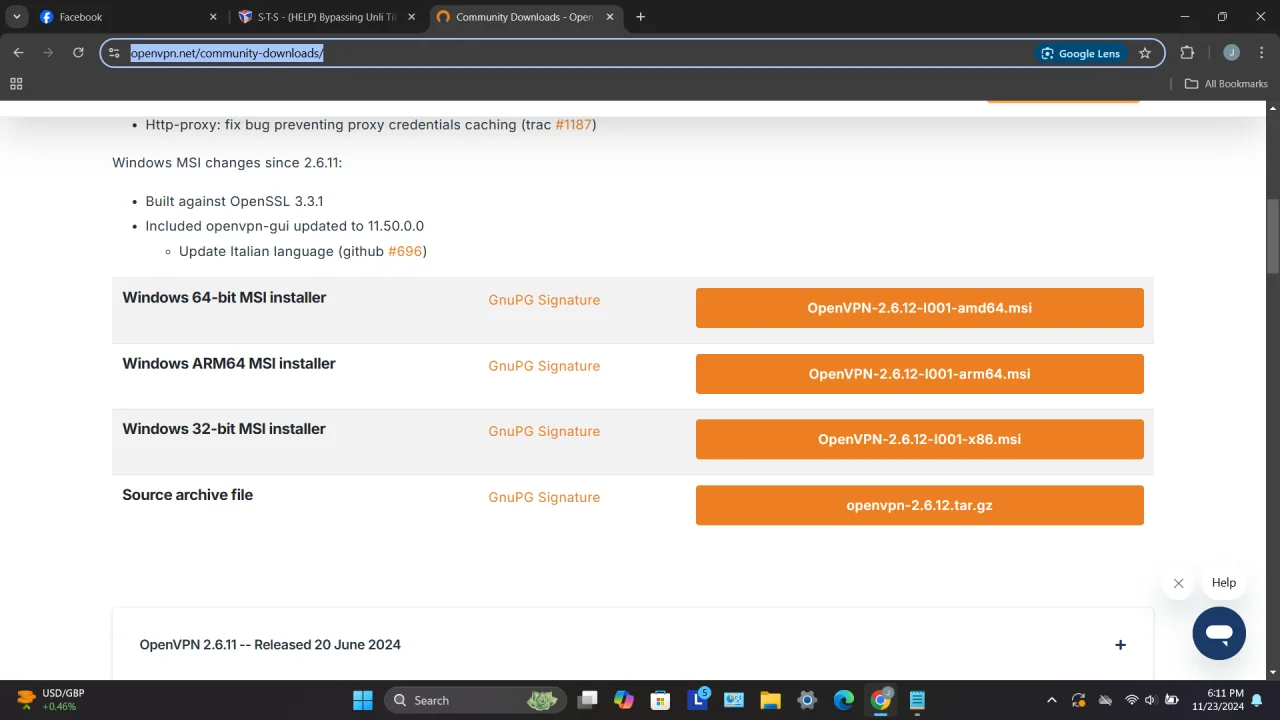Switch to the Facebook tab
Screen dimensions: 1280x720
coord(128,17)
